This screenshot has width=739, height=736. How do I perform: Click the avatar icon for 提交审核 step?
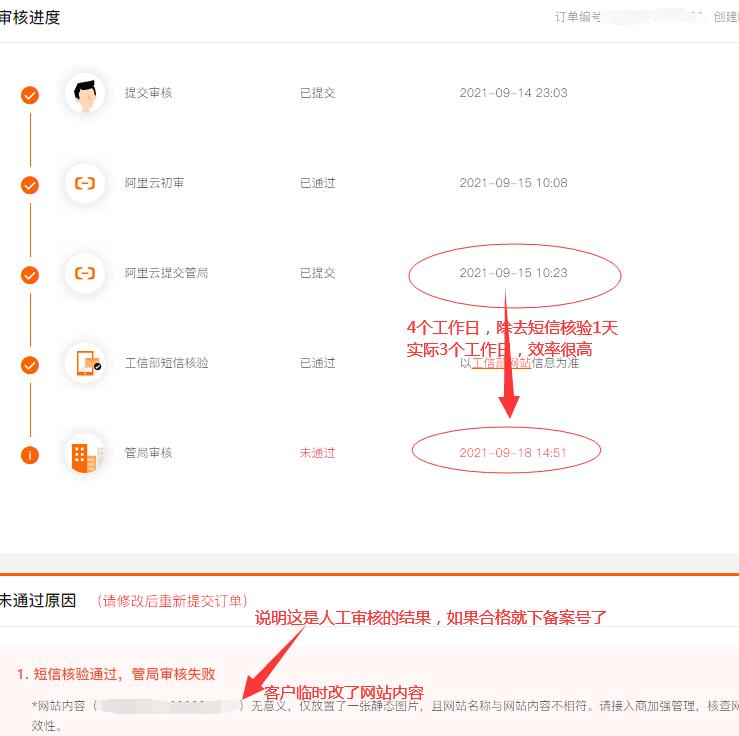tap(85, 94)
